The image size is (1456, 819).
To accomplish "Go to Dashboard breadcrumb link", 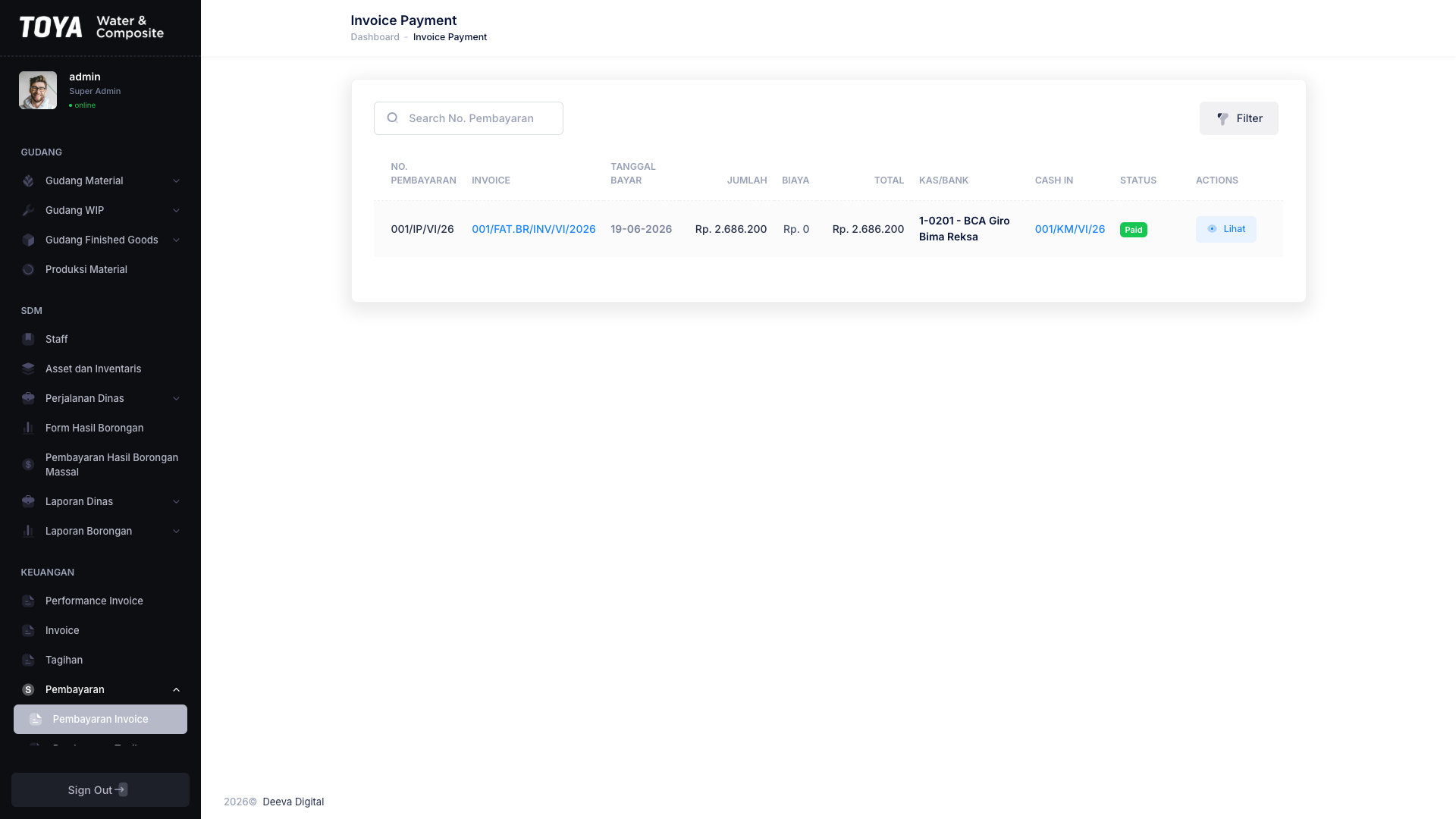I will pos(375,37).
